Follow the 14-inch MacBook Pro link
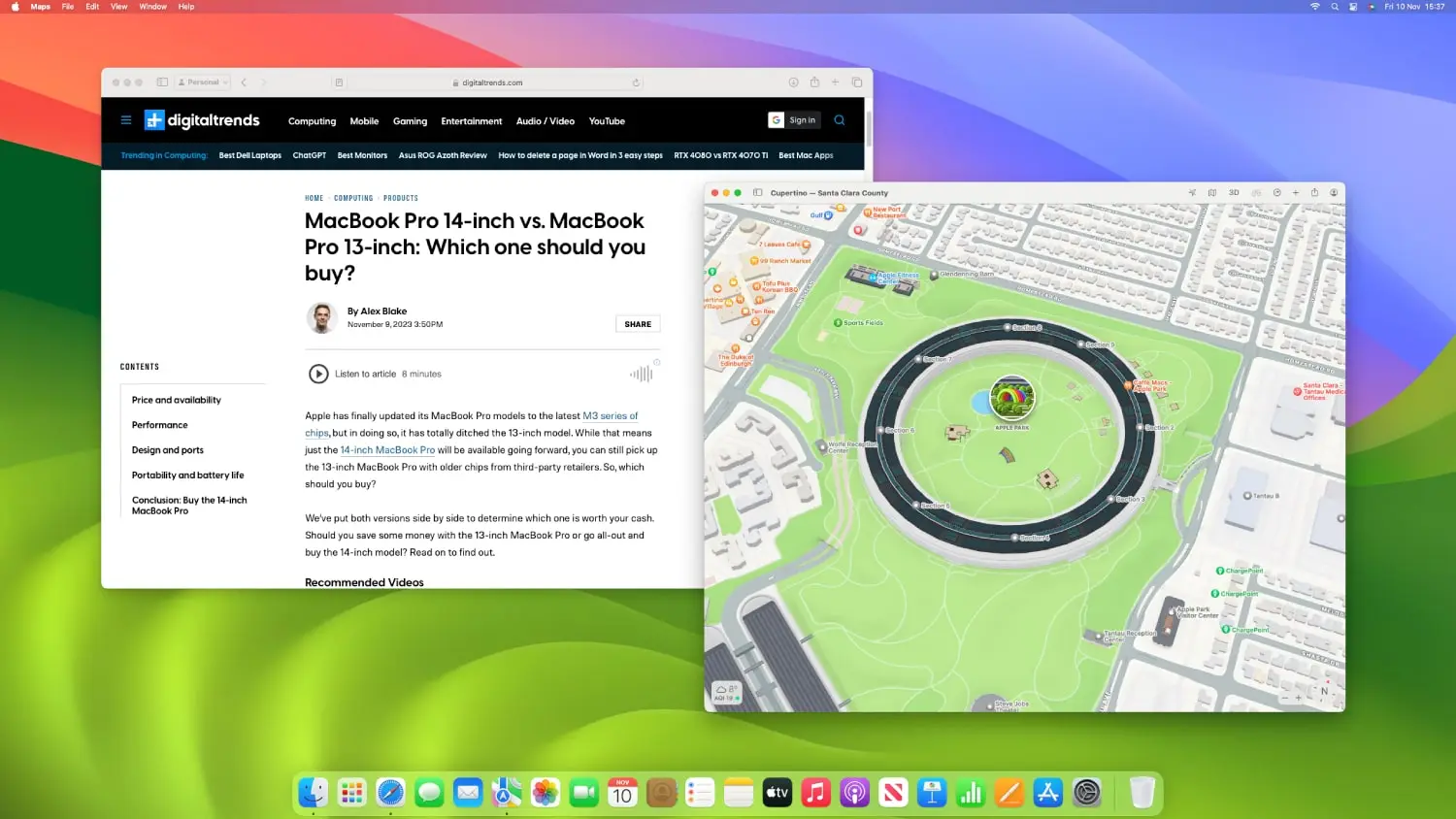Screen dimensions: 1456x819 [387, 449]
